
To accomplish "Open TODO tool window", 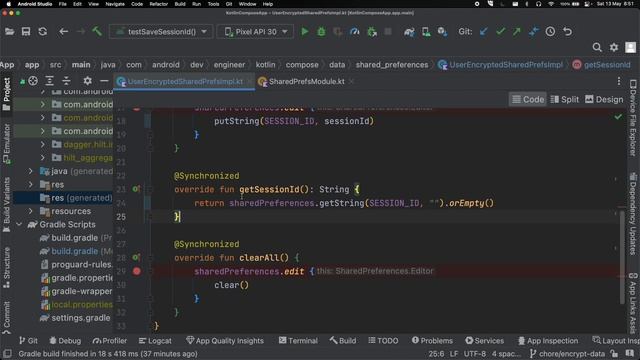I will click(x=383, y=341).
